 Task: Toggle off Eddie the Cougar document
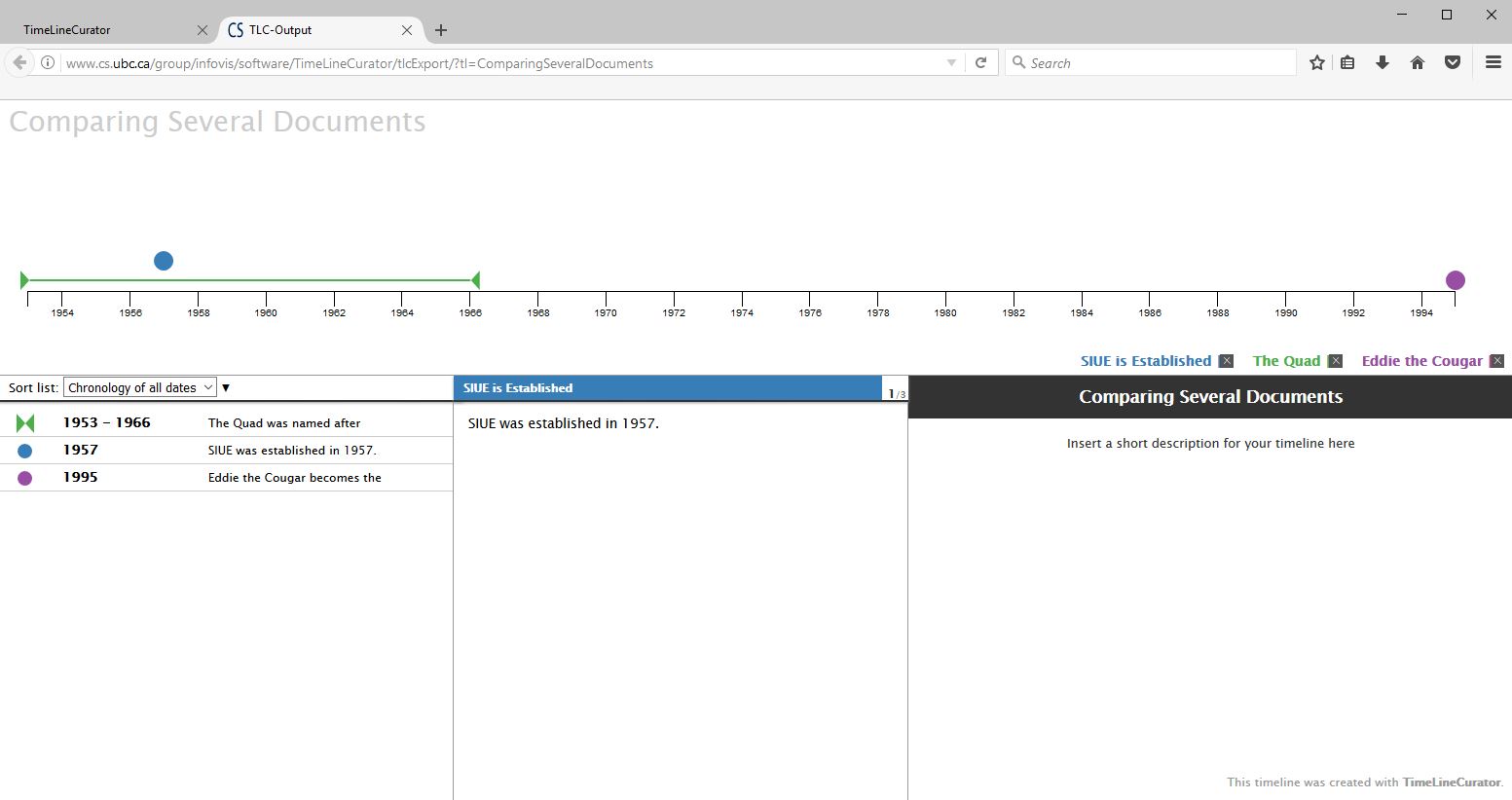point(1496,361)
